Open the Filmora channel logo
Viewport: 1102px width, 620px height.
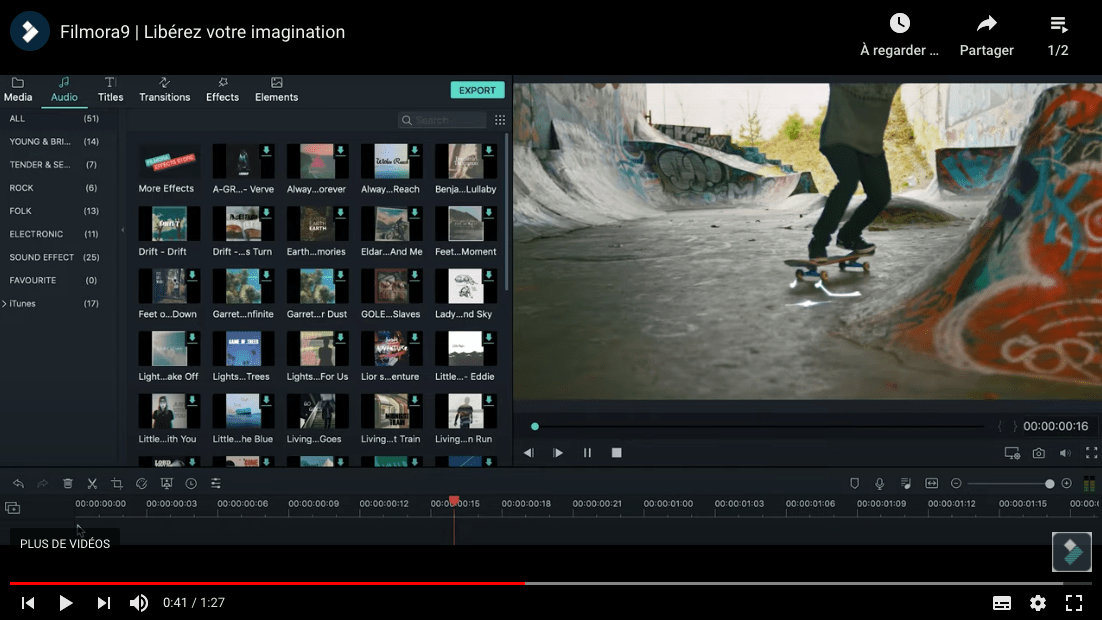(x=30, y=31)
